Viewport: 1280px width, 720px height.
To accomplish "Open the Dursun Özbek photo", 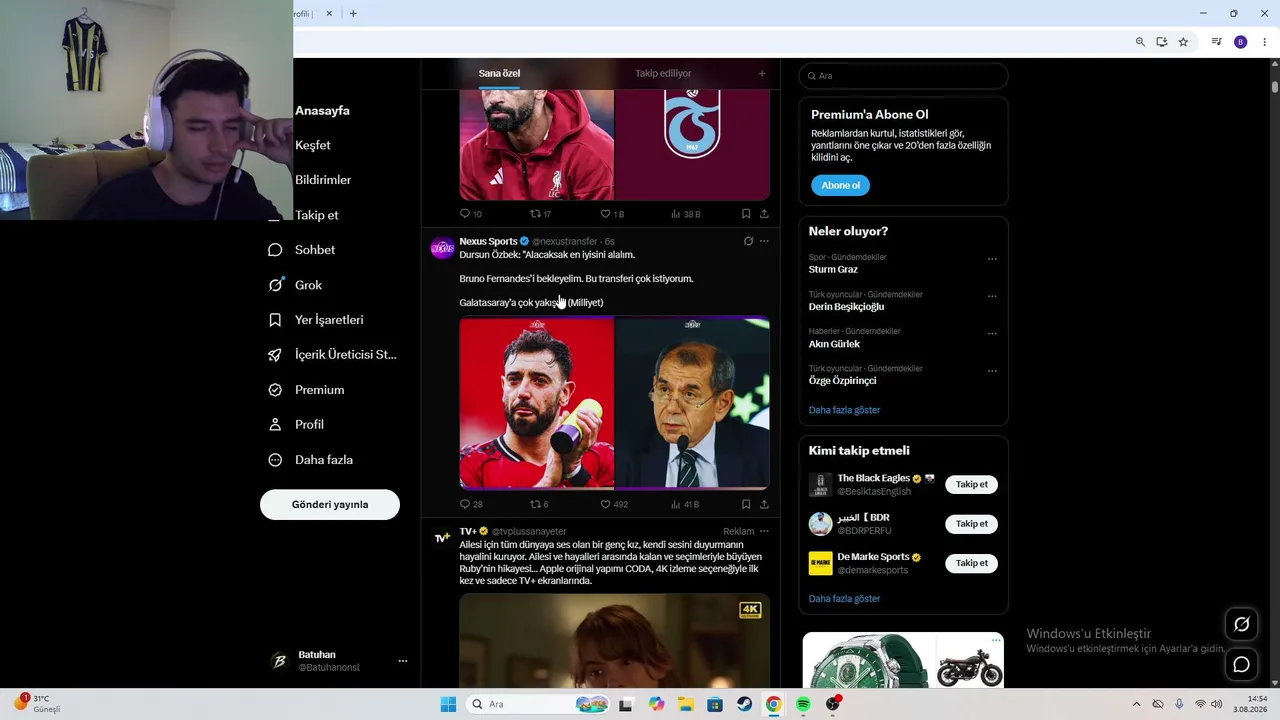I will click(x=692, y=403).
